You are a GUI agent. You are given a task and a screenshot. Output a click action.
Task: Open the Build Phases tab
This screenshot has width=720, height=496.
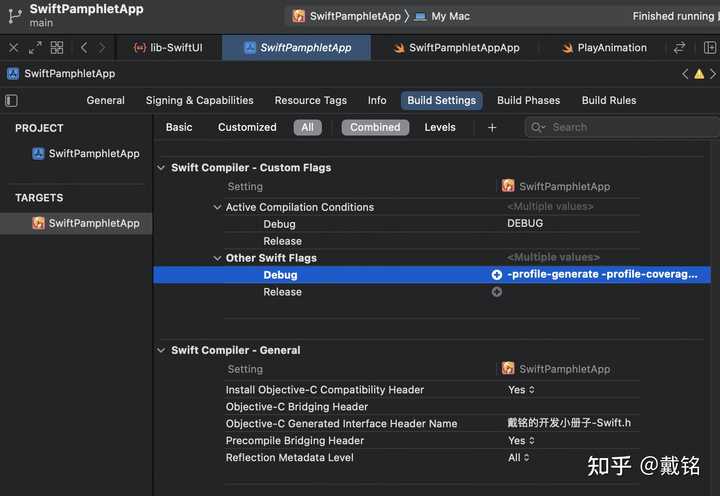tap(529, 100)
